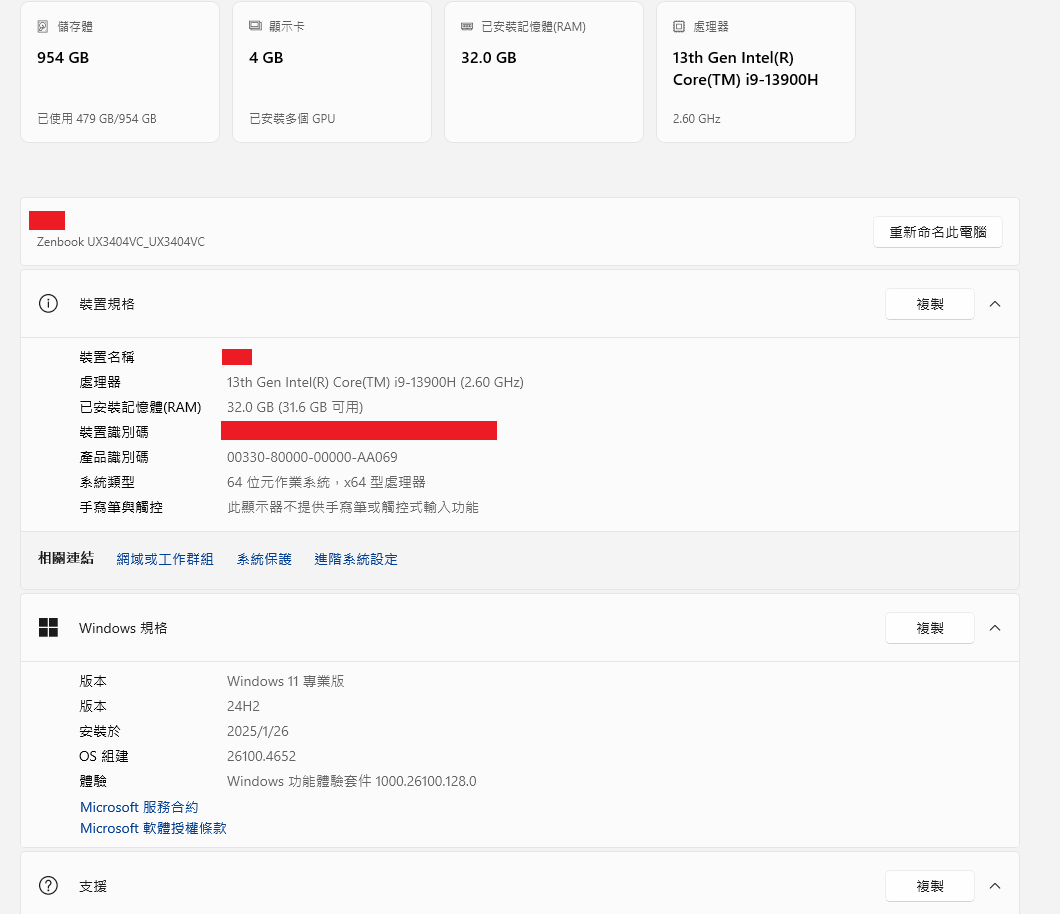Click the text 已安裝多個 GPU
Image resolution: width=1060 pixels, height=914 pixels.
tap(292, 118)
